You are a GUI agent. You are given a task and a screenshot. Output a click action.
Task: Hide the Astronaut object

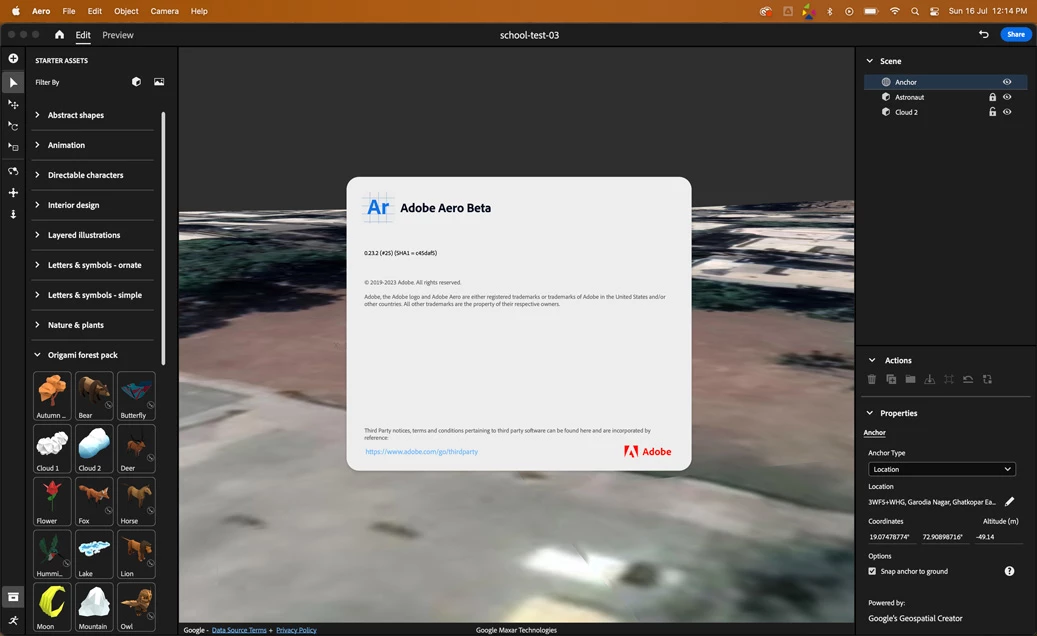pyautogui.click(x=1007, y=97)
